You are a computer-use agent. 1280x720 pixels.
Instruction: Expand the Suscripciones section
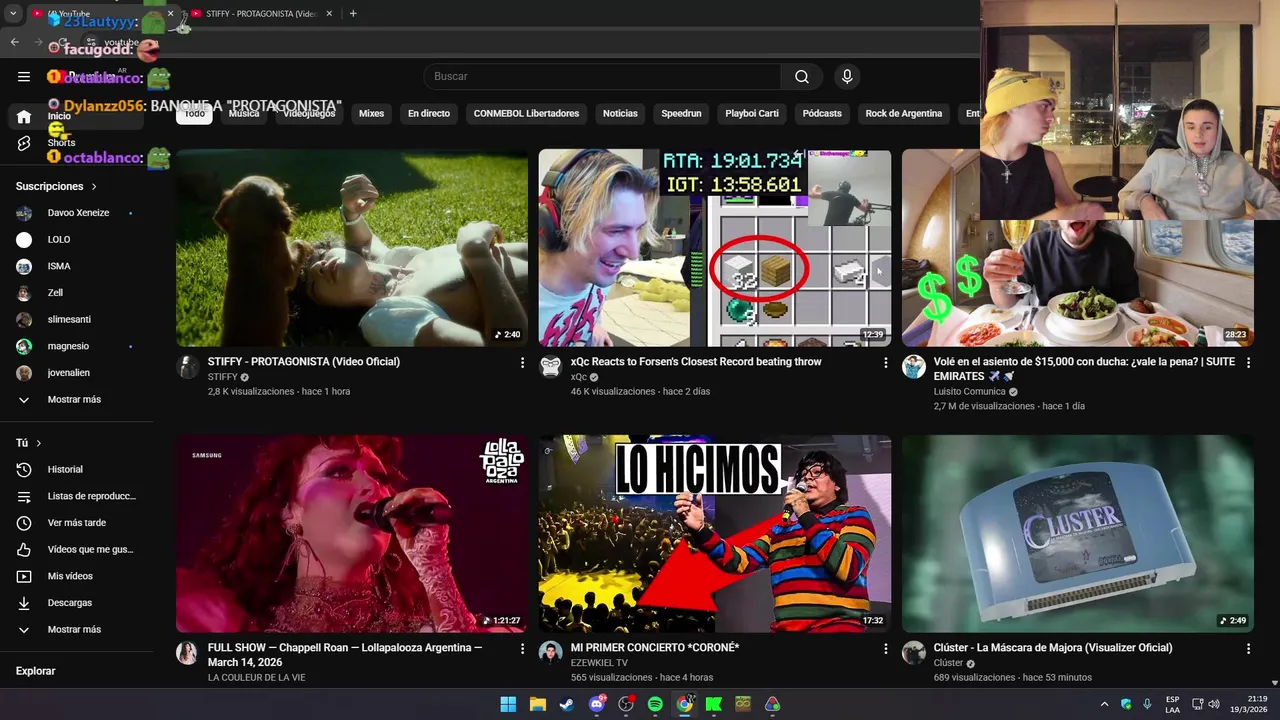coord(56,187)
